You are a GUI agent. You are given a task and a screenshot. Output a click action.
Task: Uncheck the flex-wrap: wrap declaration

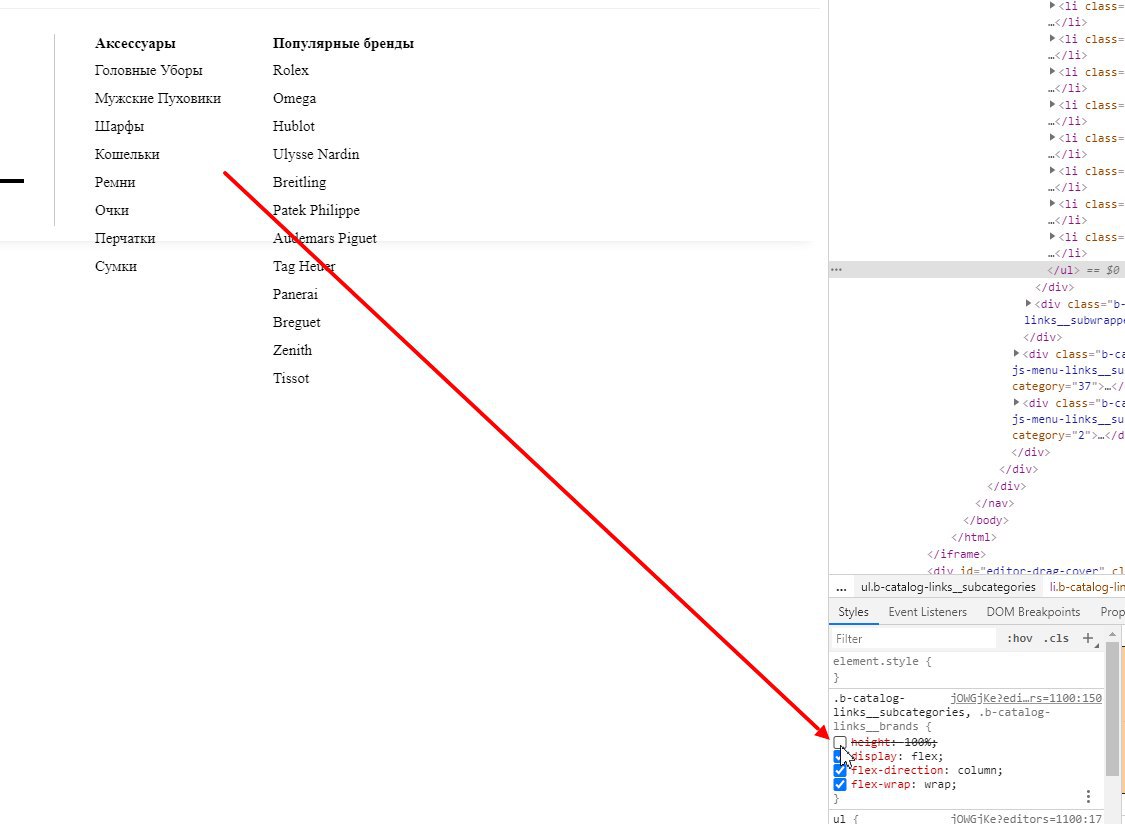point(840,785)
